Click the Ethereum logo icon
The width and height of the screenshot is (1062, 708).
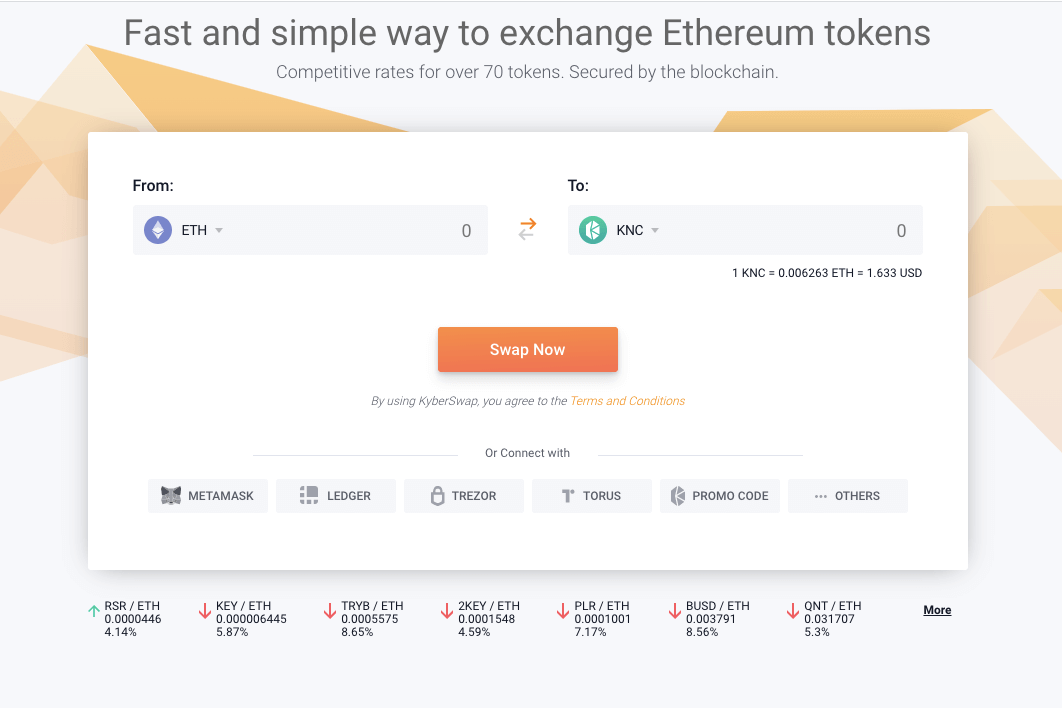click(158, 230)
